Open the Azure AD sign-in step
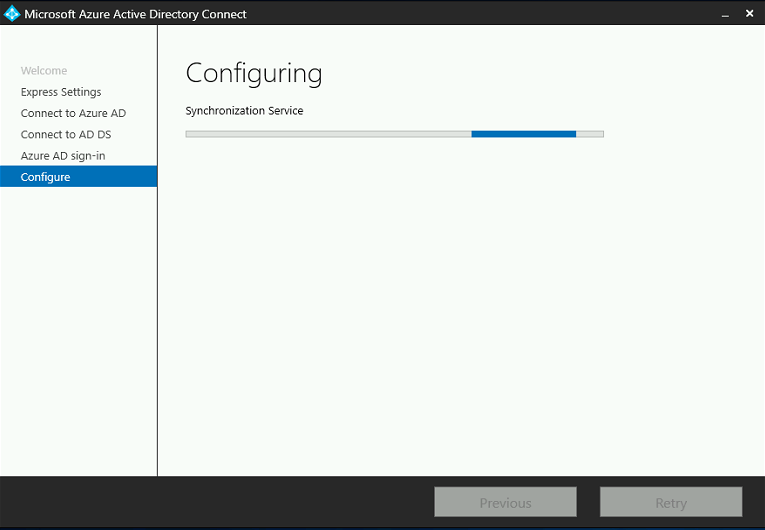 [63, 156]
